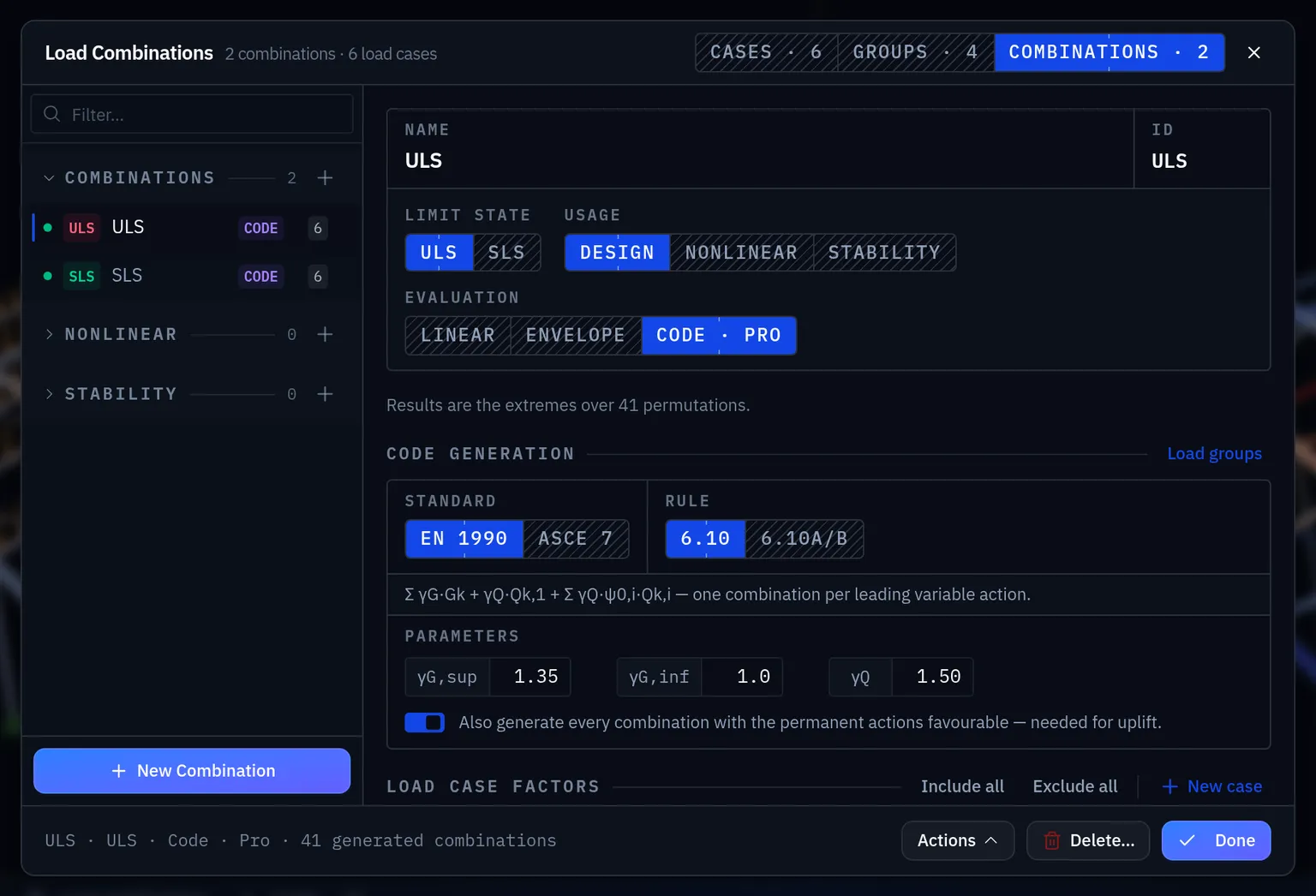Select the Combinations tab
1316x896 pixels.
[x=1110, y=52]
